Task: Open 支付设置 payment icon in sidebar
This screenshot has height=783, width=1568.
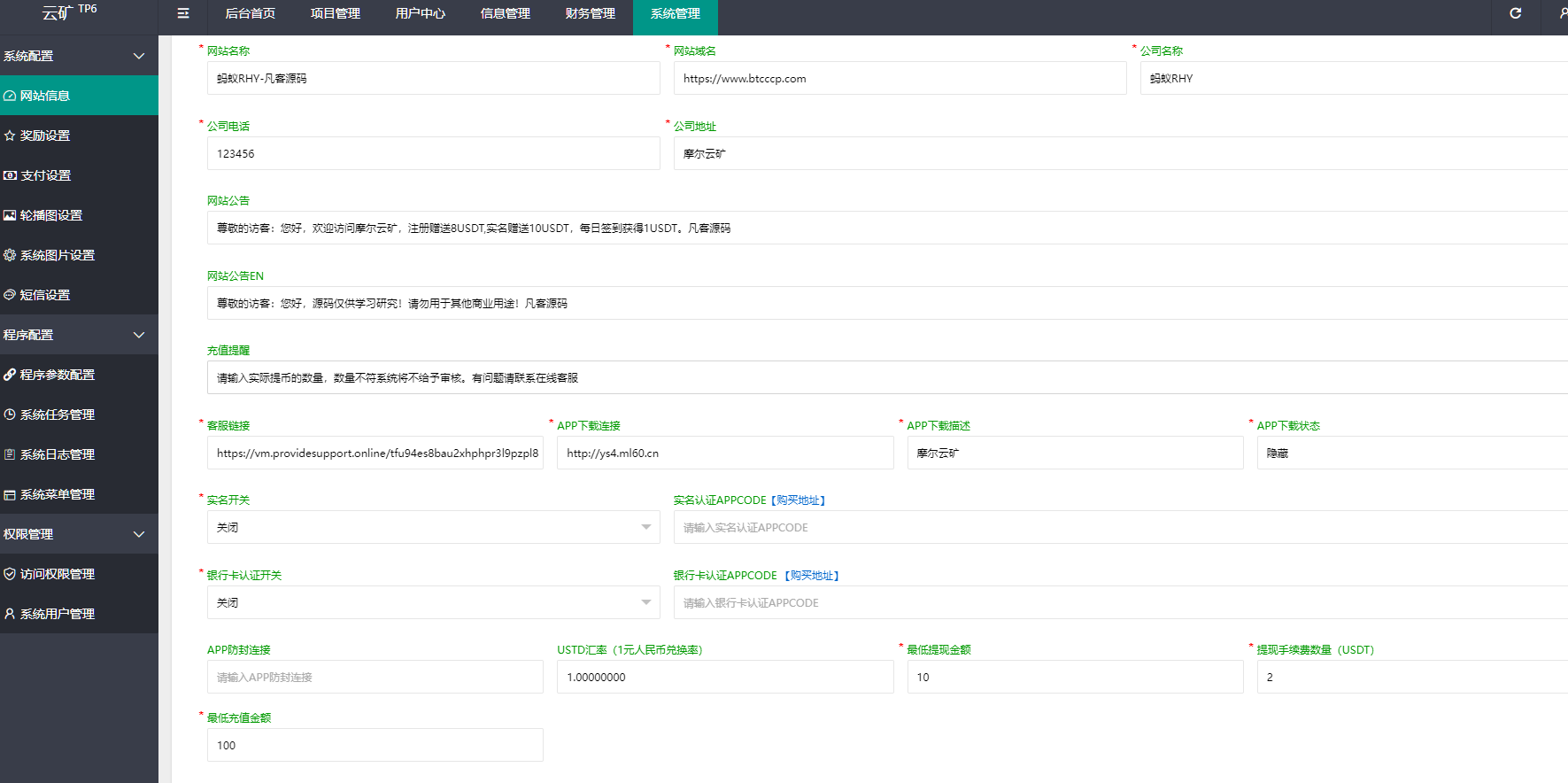Action: click(x=10, y=175)
